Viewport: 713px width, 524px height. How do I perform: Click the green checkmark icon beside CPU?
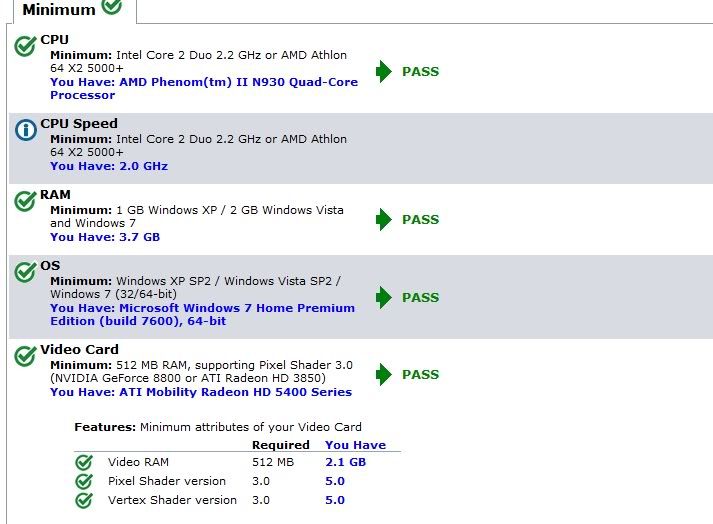(25, 45)
